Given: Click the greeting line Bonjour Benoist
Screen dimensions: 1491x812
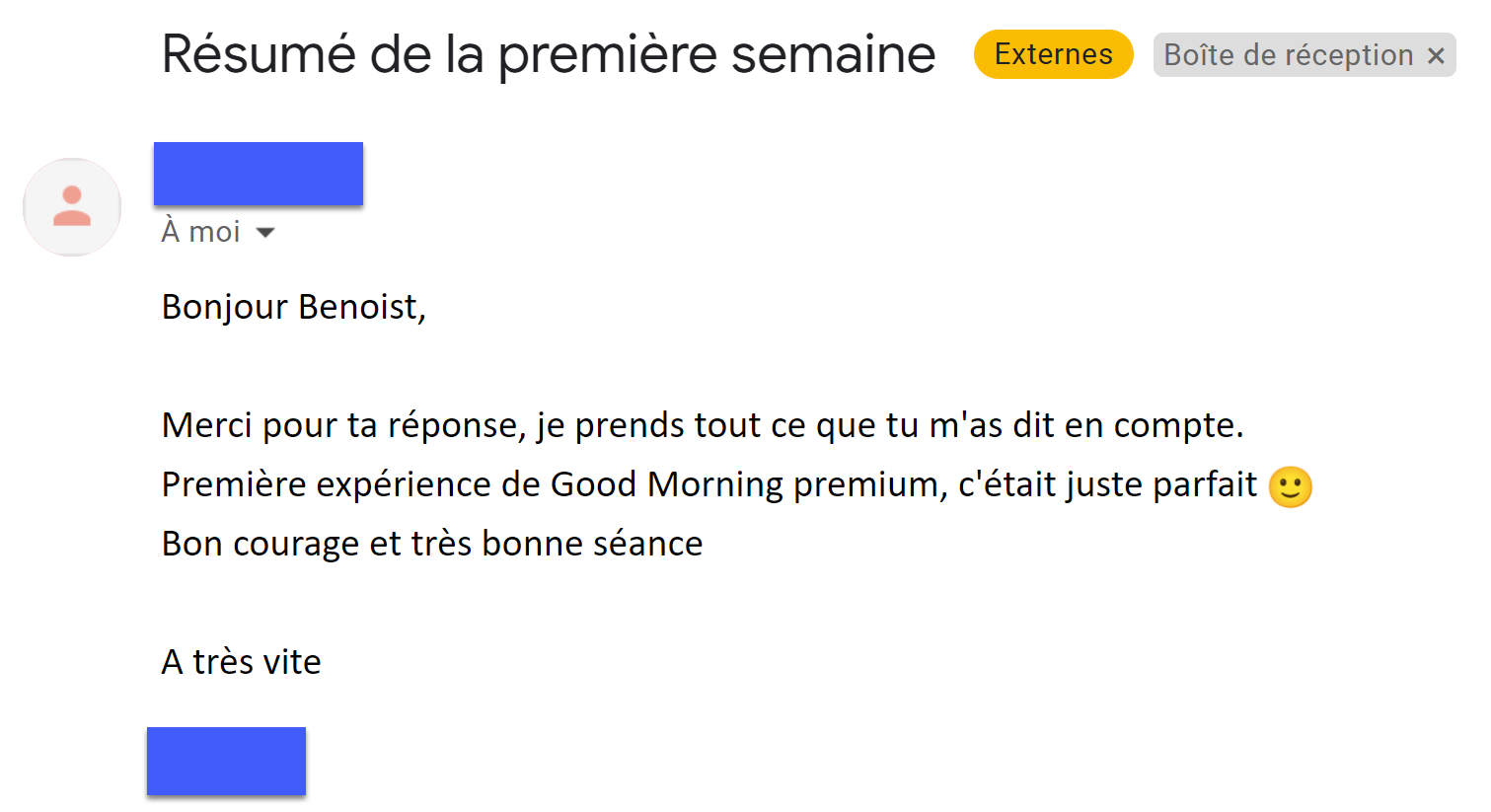Looking at the screenshot, I should (293, 307).
